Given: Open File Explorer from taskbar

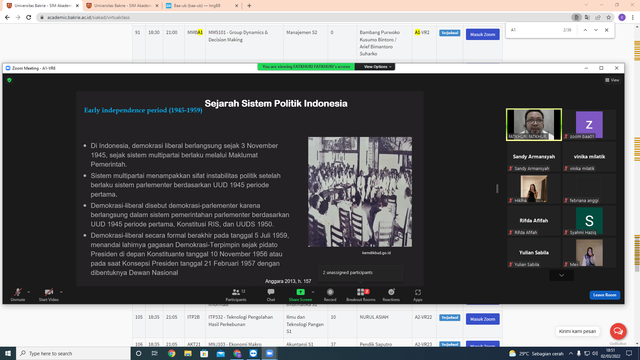Looking at the screenshot, I should pos(188,353).
